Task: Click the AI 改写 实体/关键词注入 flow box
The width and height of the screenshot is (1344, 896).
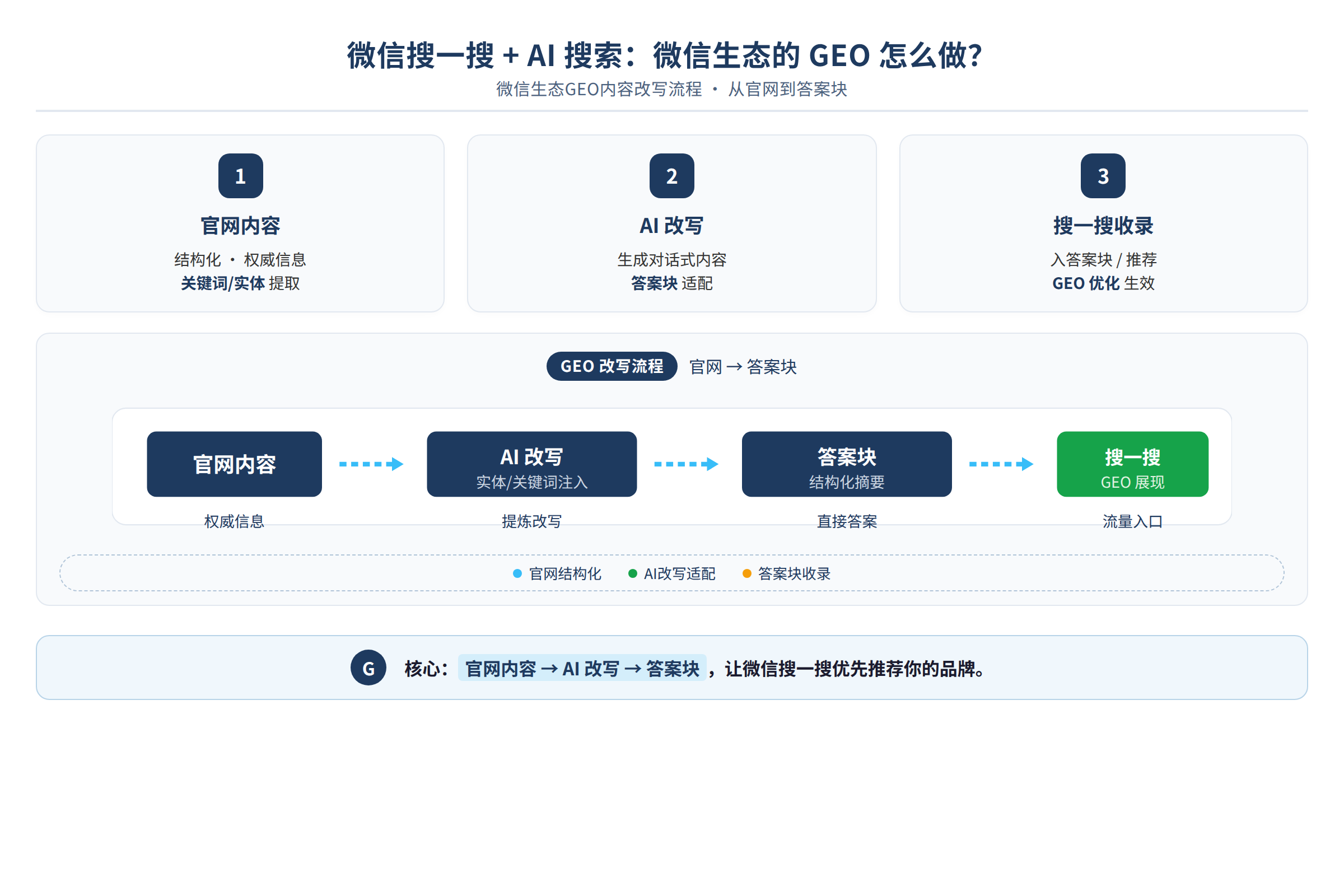Action: 532,464
